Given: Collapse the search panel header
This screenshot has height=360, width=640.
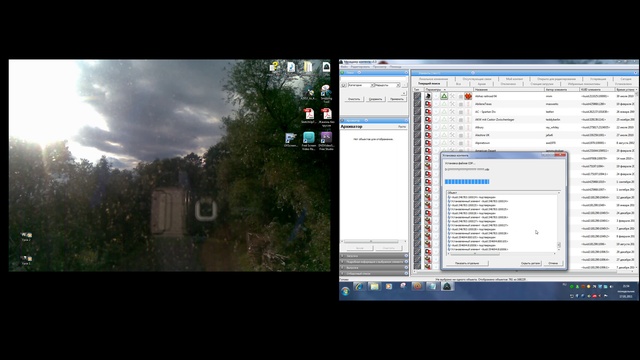Looking at the screenshot, I should (x=374, y=73).
